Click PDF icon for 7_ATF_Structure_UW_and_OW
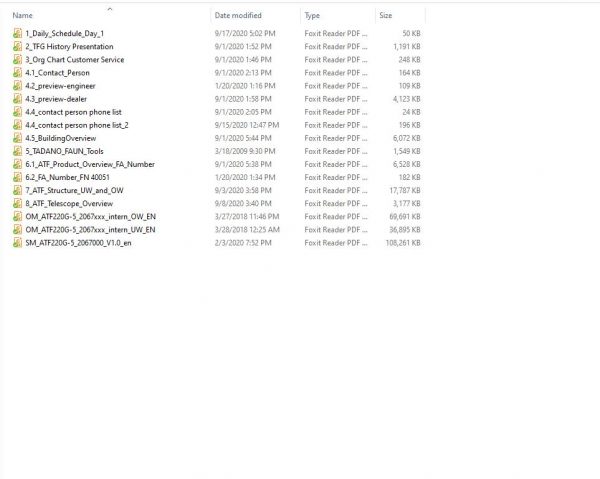The height and width of the screenshot is (479, 600). [x=17, y=190]
